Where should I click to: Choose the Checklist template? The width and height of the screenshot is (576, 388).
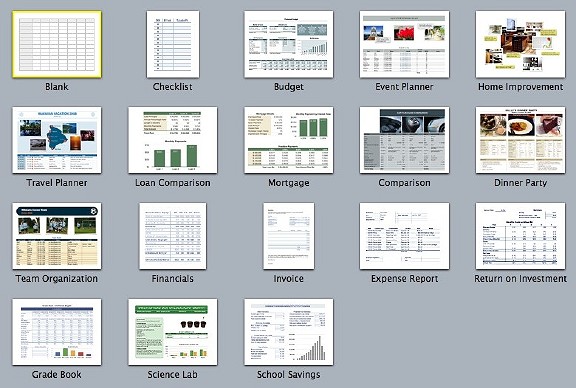tap(173, 44)
